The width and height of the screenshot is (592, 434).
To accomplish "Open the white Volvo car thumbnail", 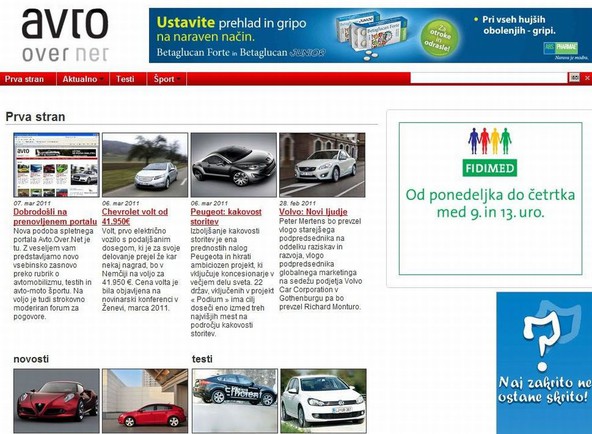I will (322, 165).
